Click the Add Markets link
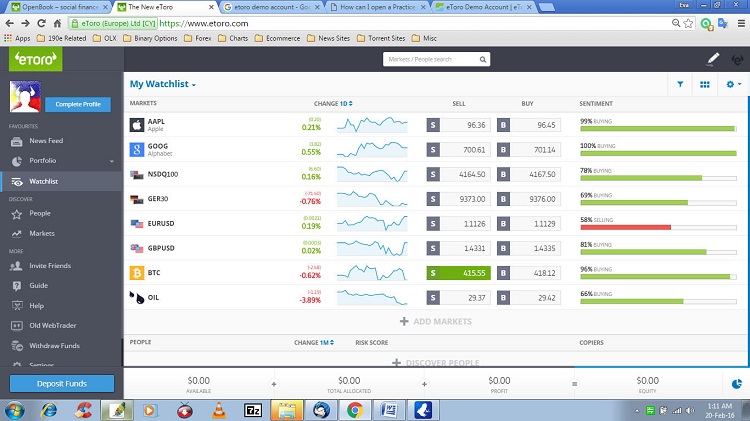This screenshot has height=421, width=750. coord(436,321)
